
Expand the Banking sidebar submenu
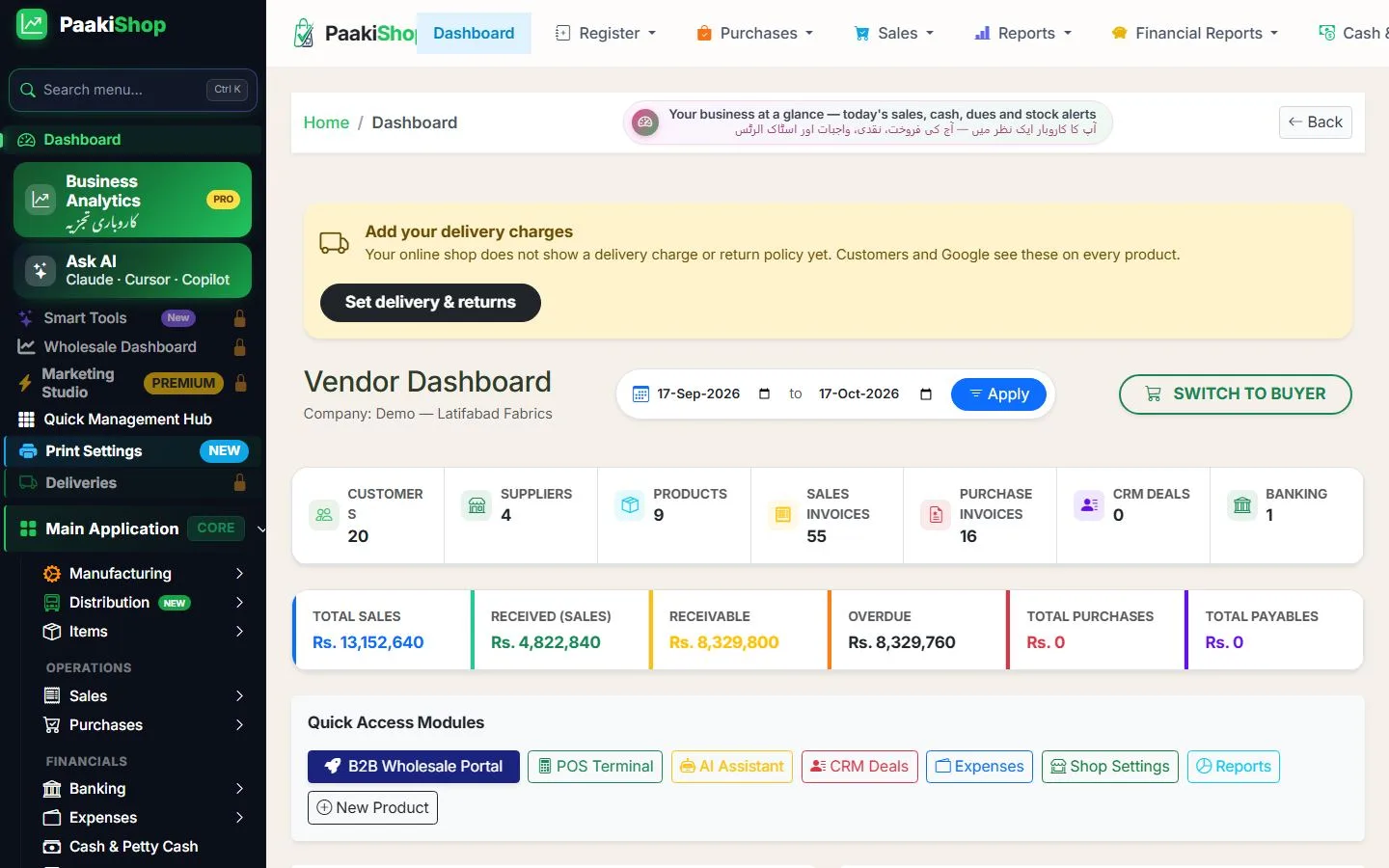239,789
